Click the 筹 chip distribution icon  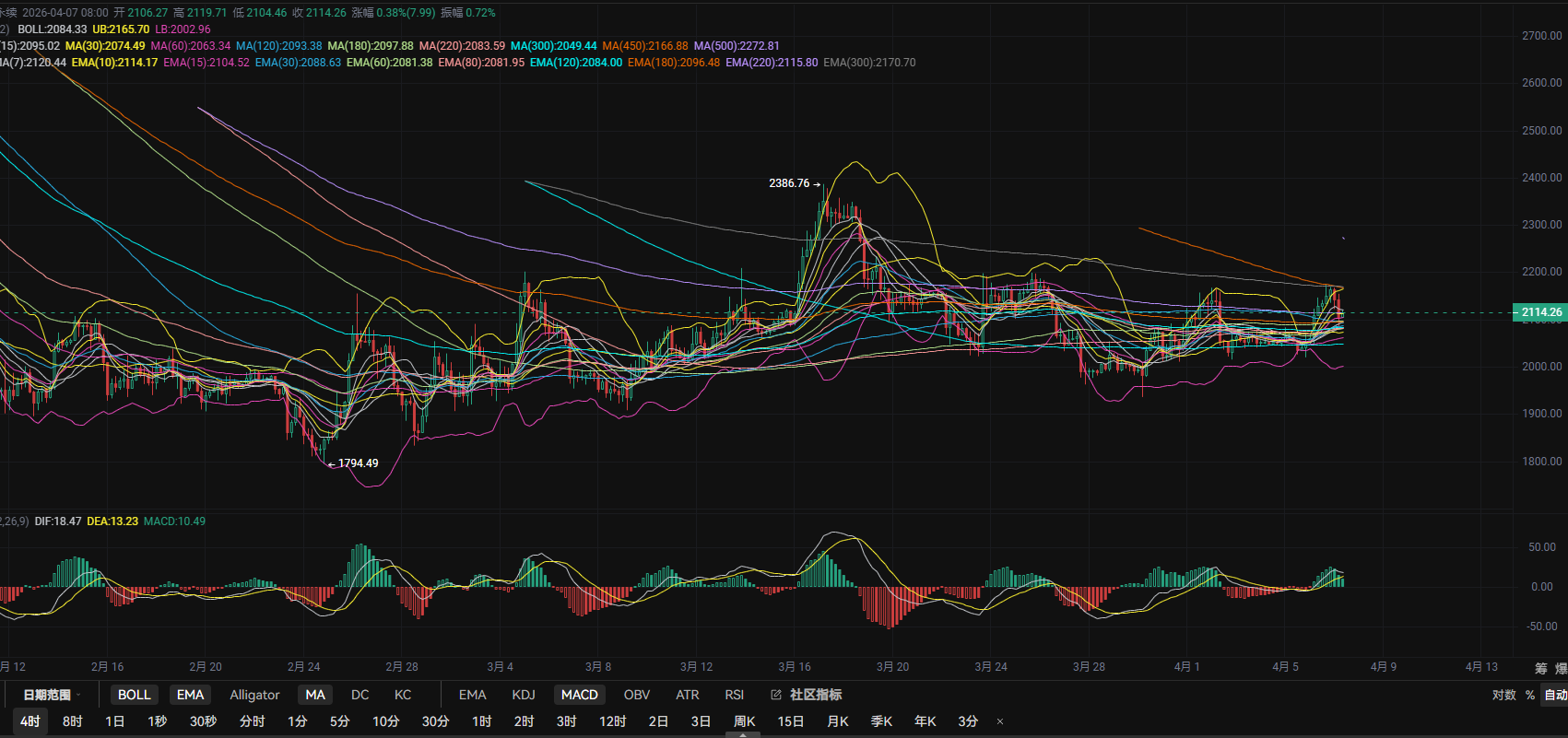(1540, 668)
